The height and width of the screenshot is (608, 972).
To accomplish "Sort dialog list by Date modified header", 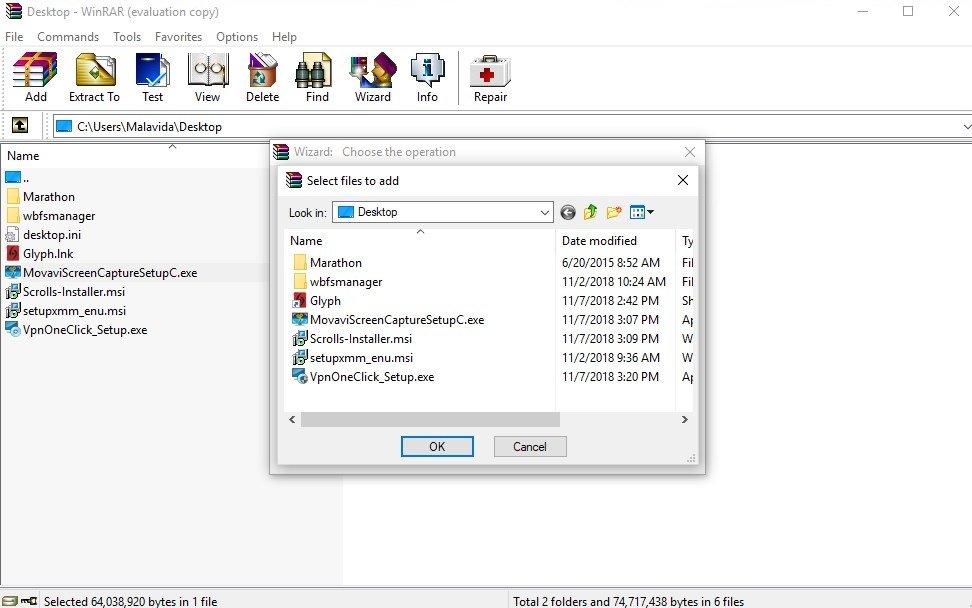I will [615, 240].
